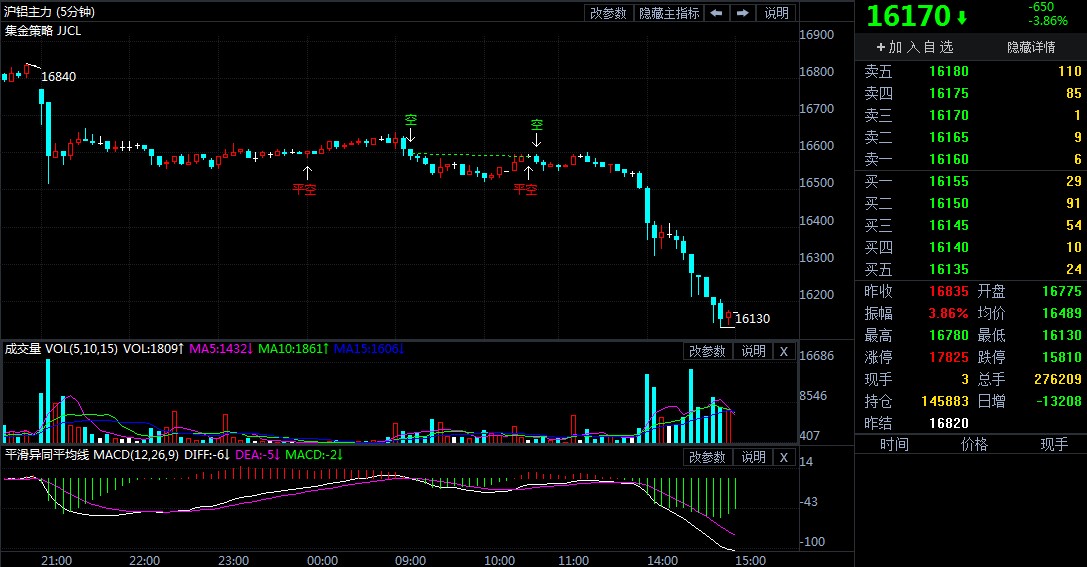This screenshot has width=1087, height=567.
Task: Select the 现手 column header in trade list
Action: click(x=1054, y=444)
